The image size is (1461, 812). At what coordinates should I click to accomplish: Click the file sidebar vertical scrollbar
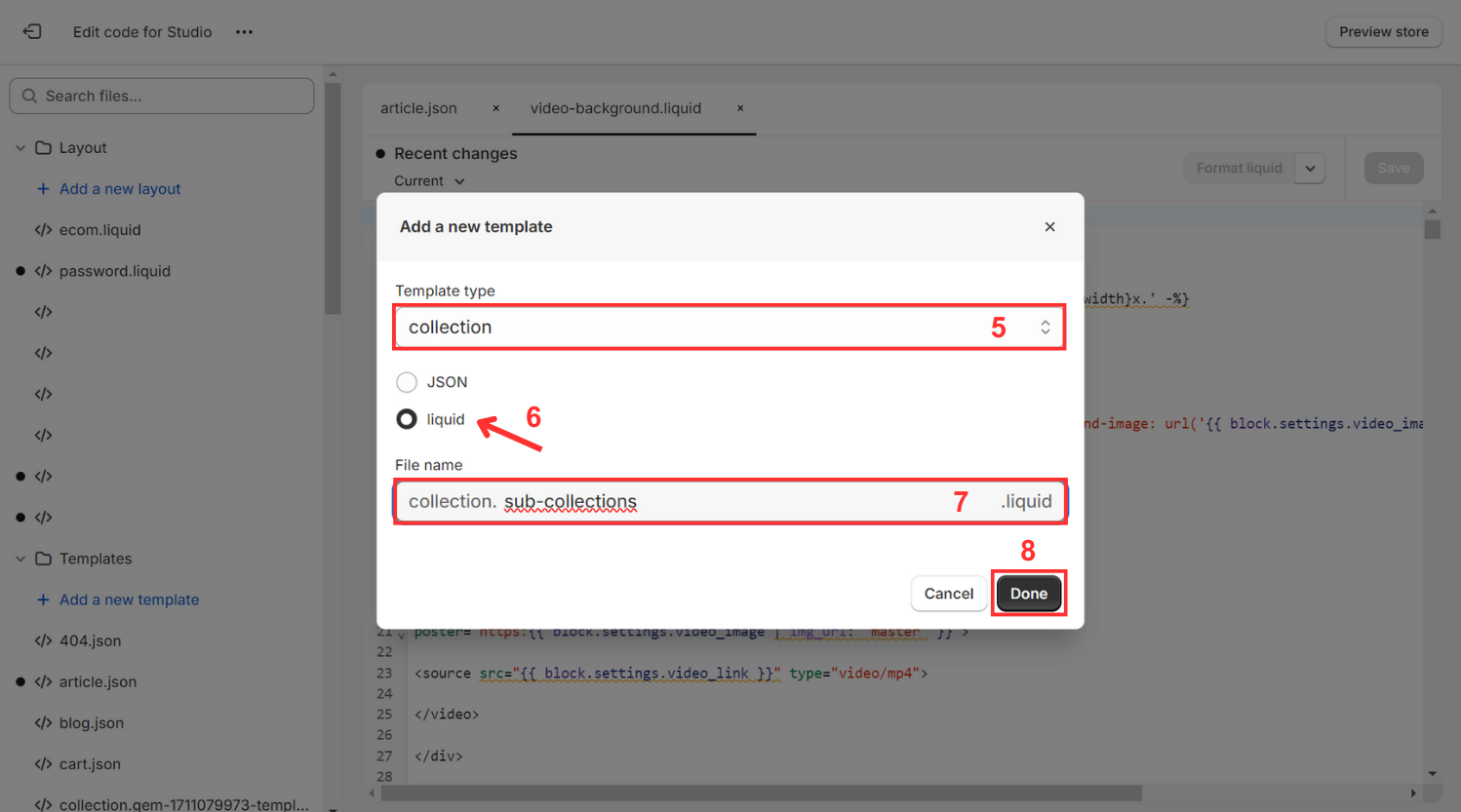333,198
